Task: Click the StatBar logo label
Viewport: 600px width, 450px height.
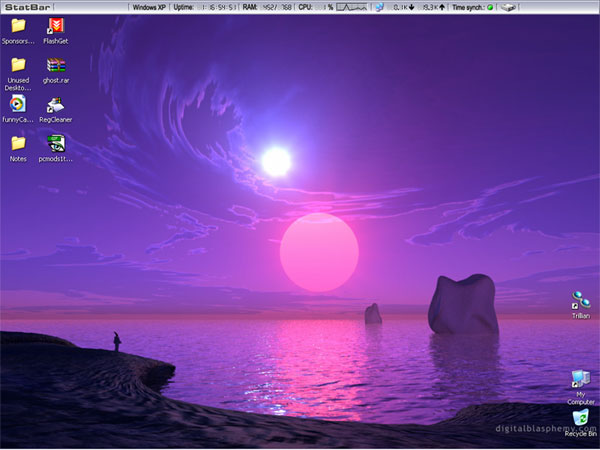Action: [x=26, y=7]
